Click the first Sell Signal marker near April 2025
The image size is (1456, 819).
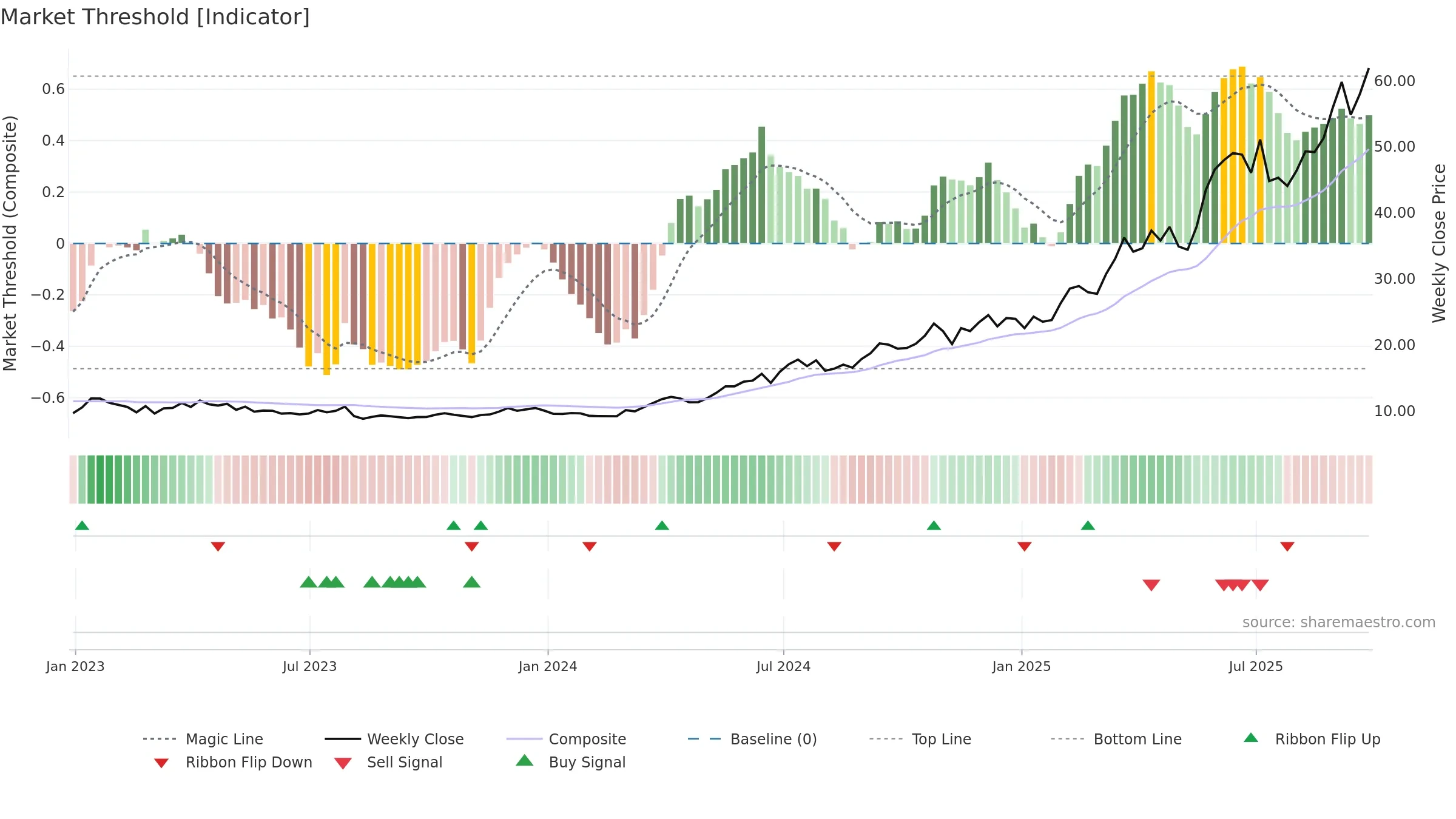pos(1151,585)
